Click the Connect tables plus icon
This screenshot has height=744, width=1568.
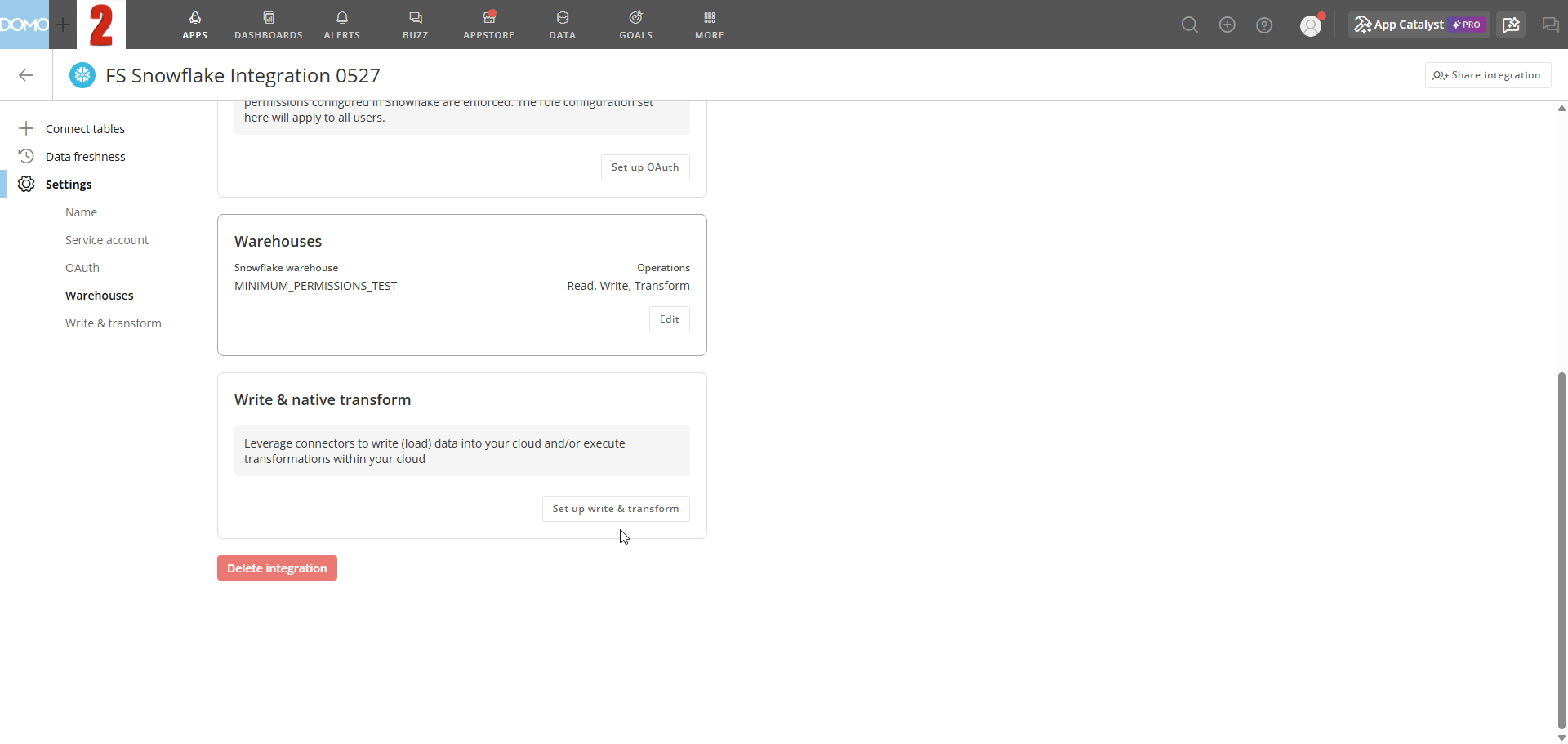26,128
